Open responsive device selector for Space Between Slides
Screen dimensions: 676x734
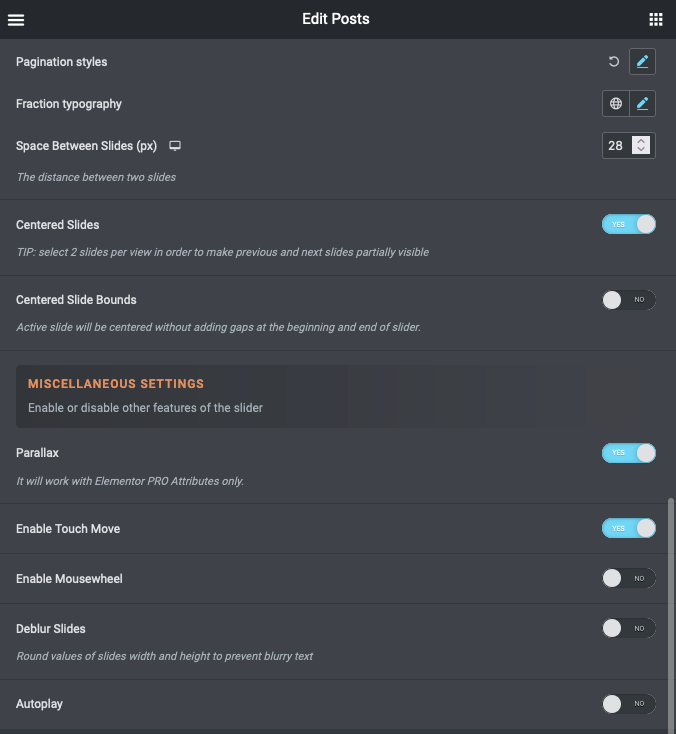click(175, 146)
